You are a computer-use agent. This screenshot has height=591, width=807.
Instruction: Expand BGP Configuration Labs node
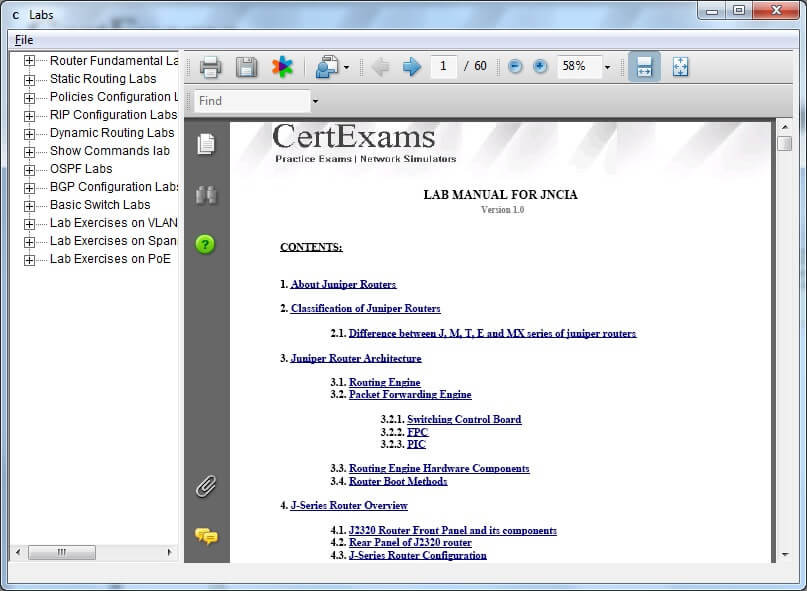click(29, 188)
